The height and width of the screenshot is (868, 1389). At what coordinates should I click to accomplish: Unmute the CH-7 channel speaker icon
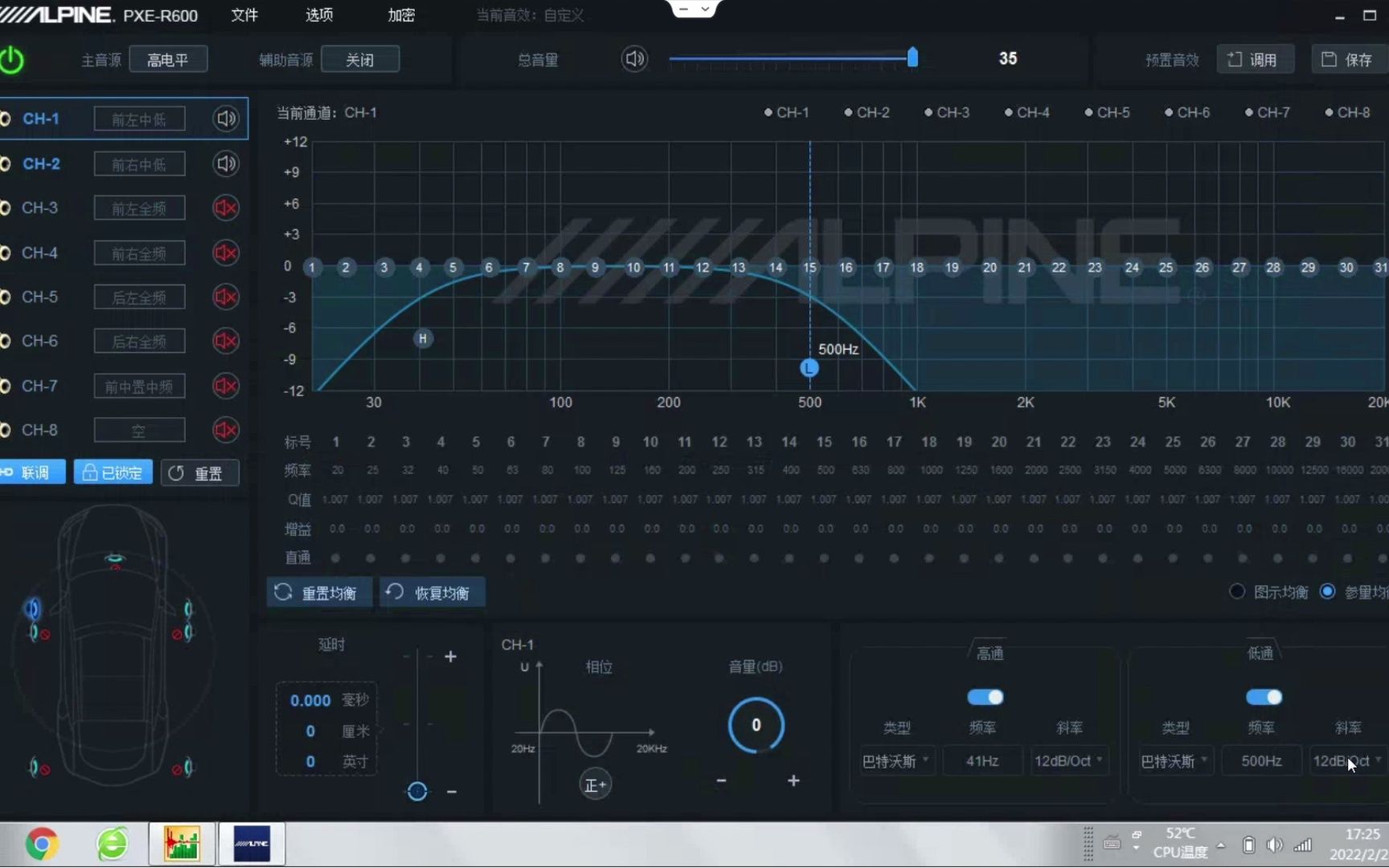[x=226, y=386]
